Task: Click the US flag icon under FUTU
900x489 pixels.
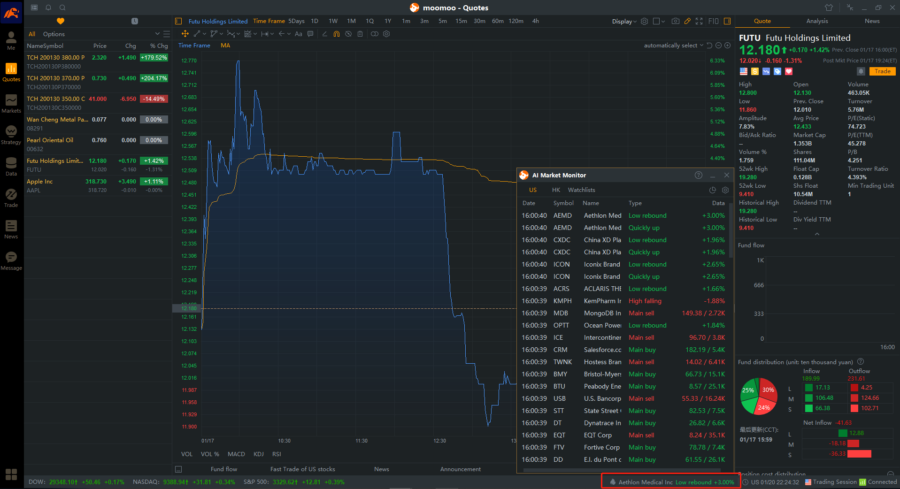Action: click(x=744, y=71)
